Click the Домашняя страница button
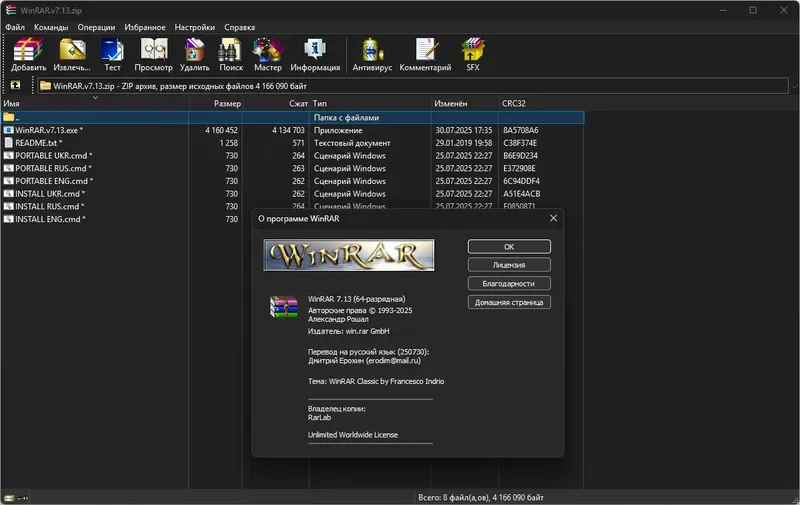This screenshot has width=800, height=505. tap(509, 302)
